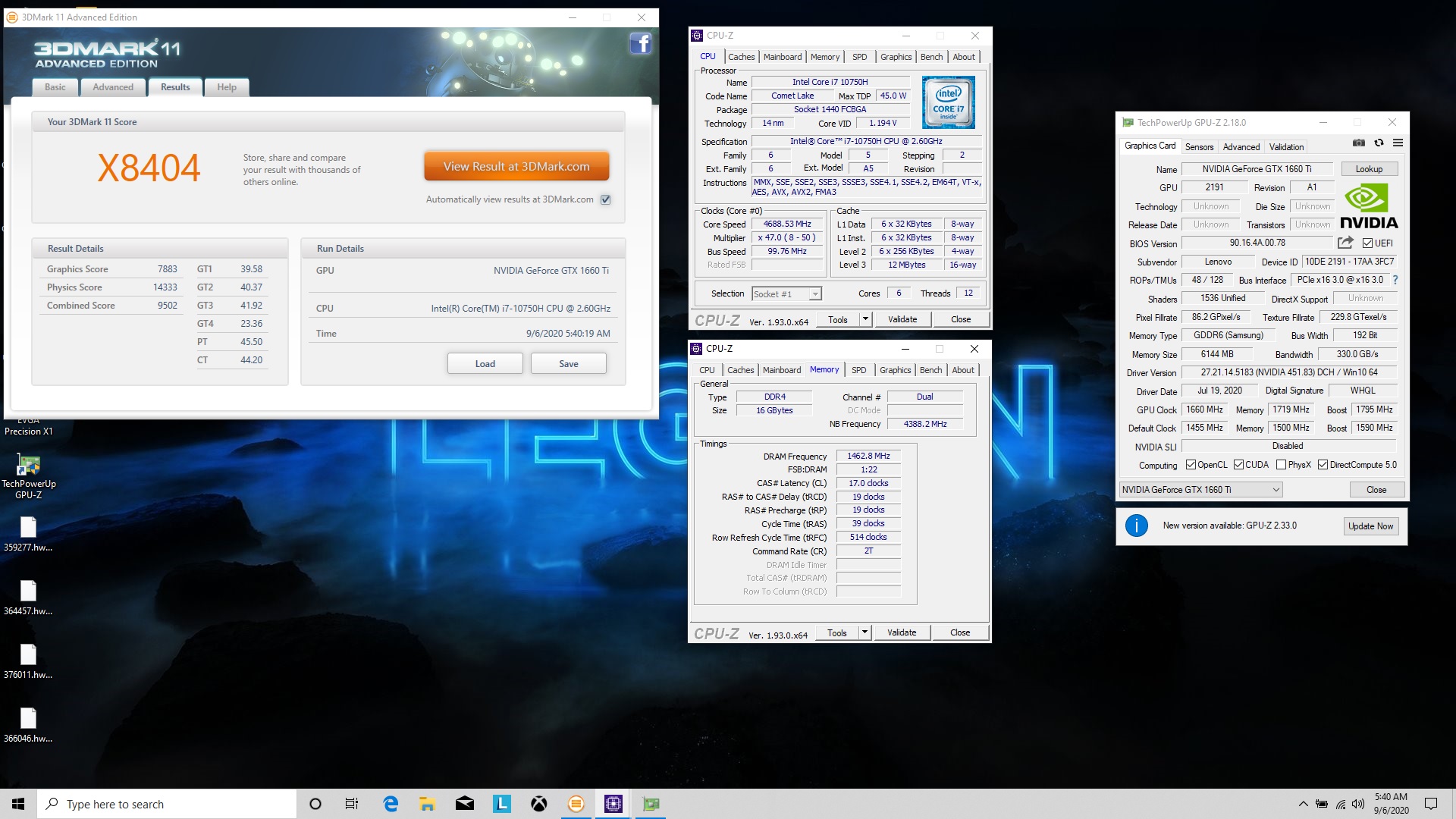
Task: Switch to CPU-Z on the taskbar
Action: click(x=613, y=804)
